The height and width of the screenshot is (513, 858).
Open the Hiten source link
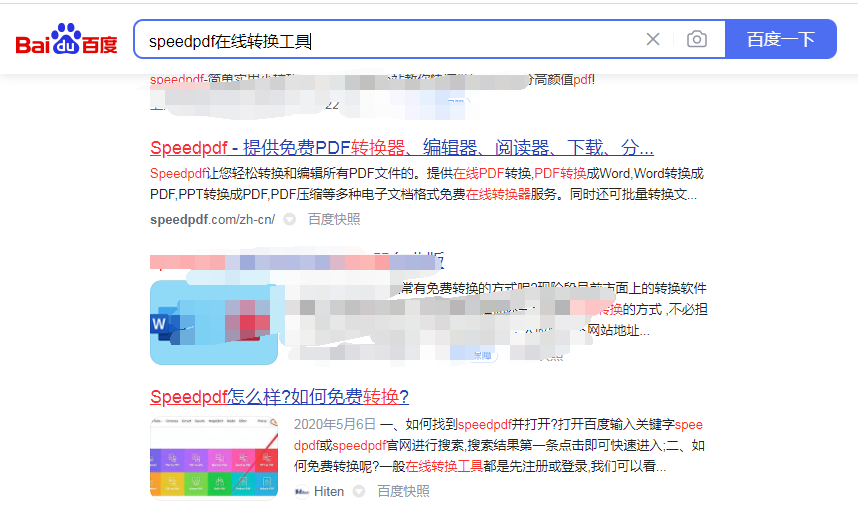pos(329,492)
